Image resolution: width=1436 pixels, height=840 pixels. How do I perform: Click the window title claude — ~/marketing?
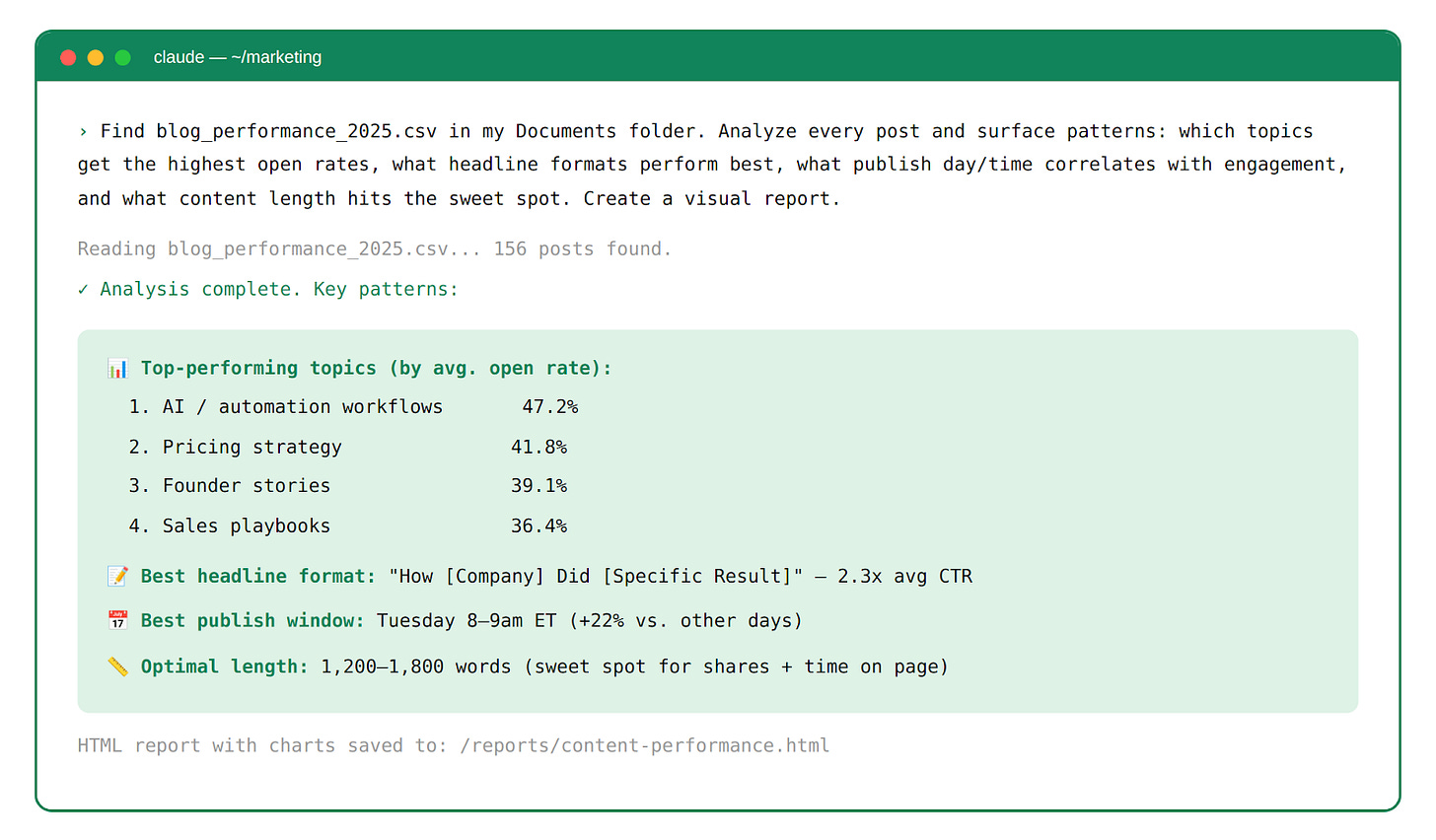pos(238,57)
